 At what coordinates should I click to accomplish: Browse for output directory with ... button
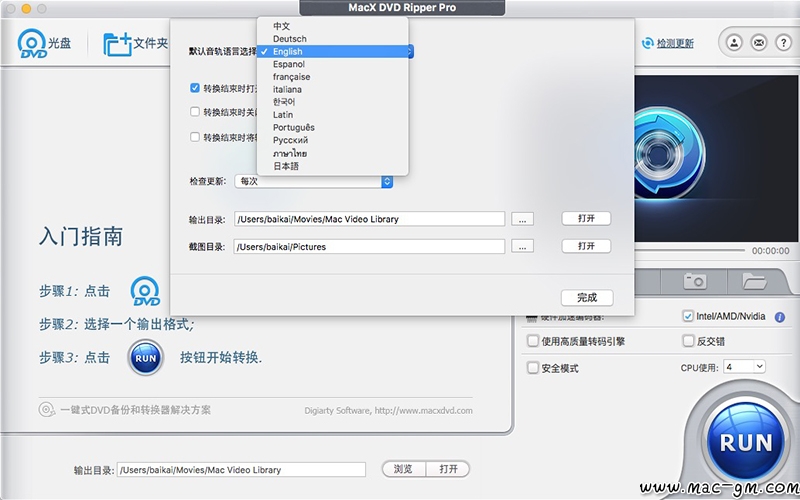[x=522, y=219]
